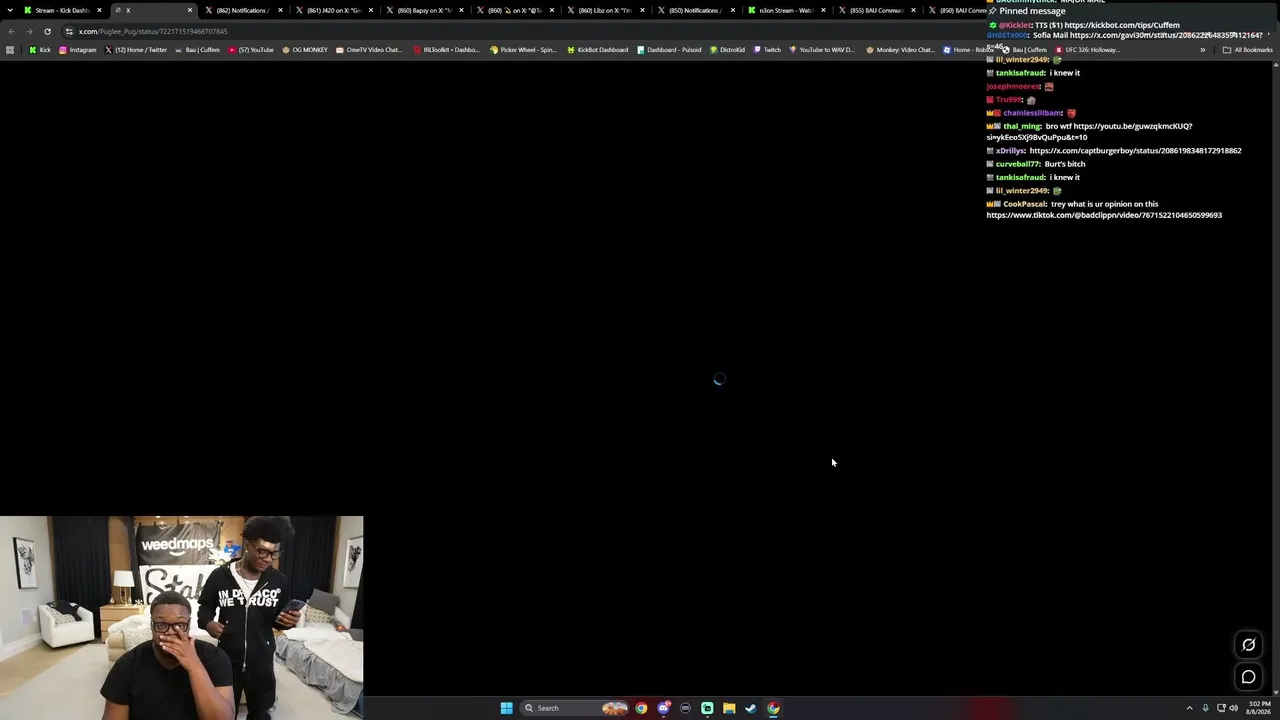Open the apps grid in bookmarks bar
The width and height of the screenshot is (1280, 720).
point(11,50)
